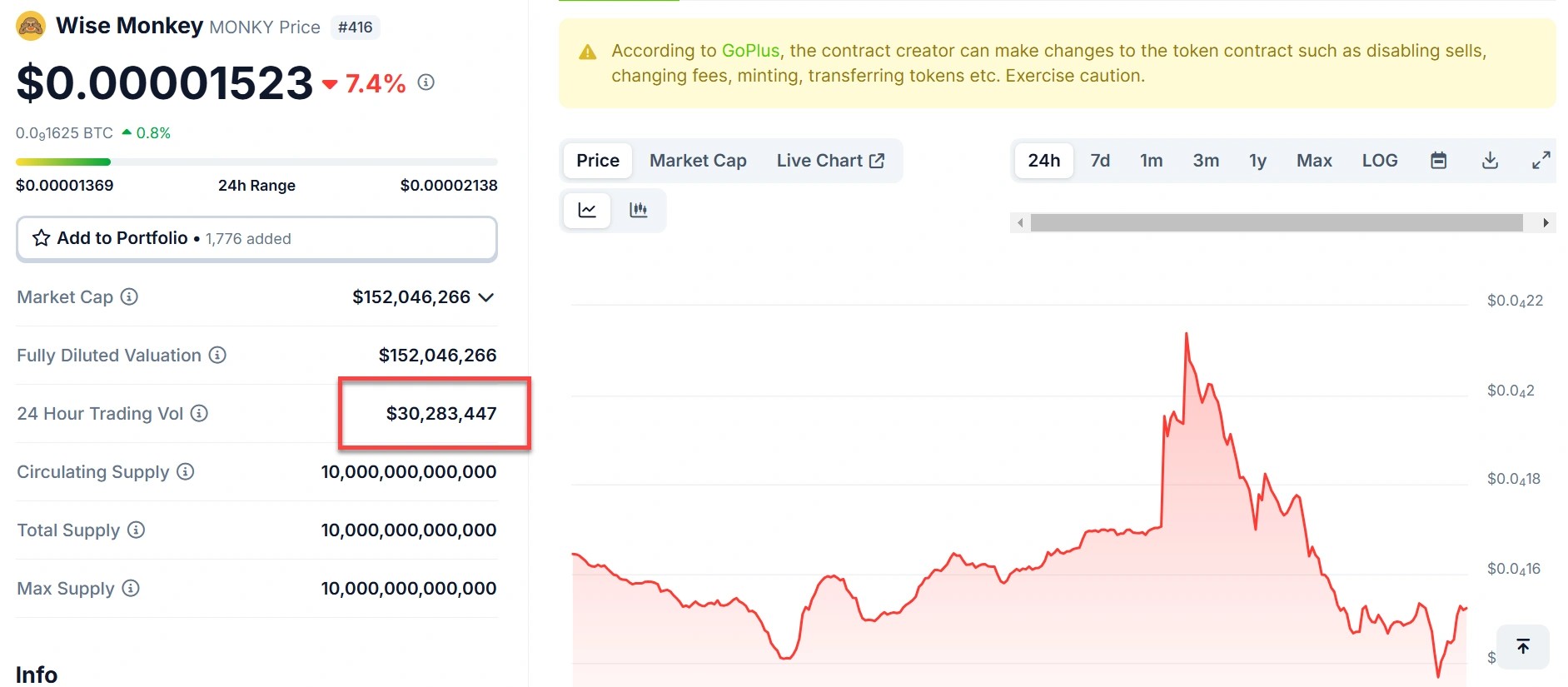The width and height of the screenshot is (1568, 687).
Task: Open the GoPlus link in warning
Action: (749, 51)
